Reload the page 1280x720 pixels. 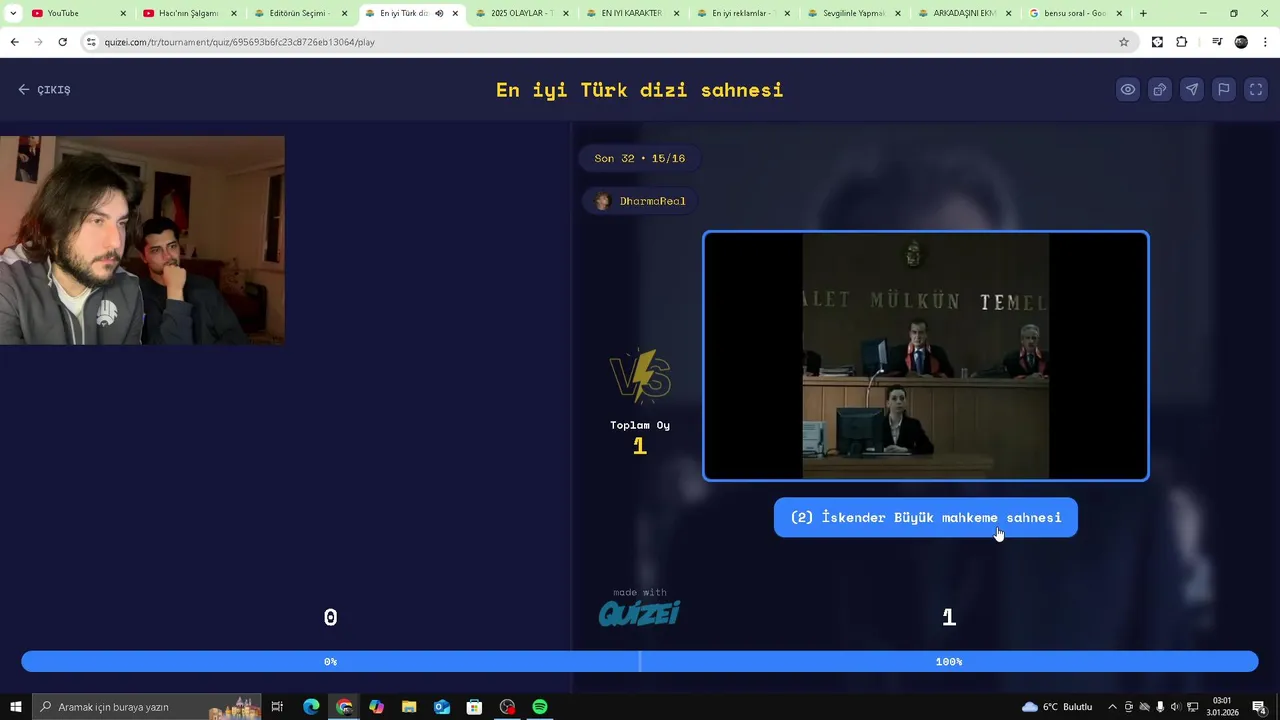tap(63, 42)
